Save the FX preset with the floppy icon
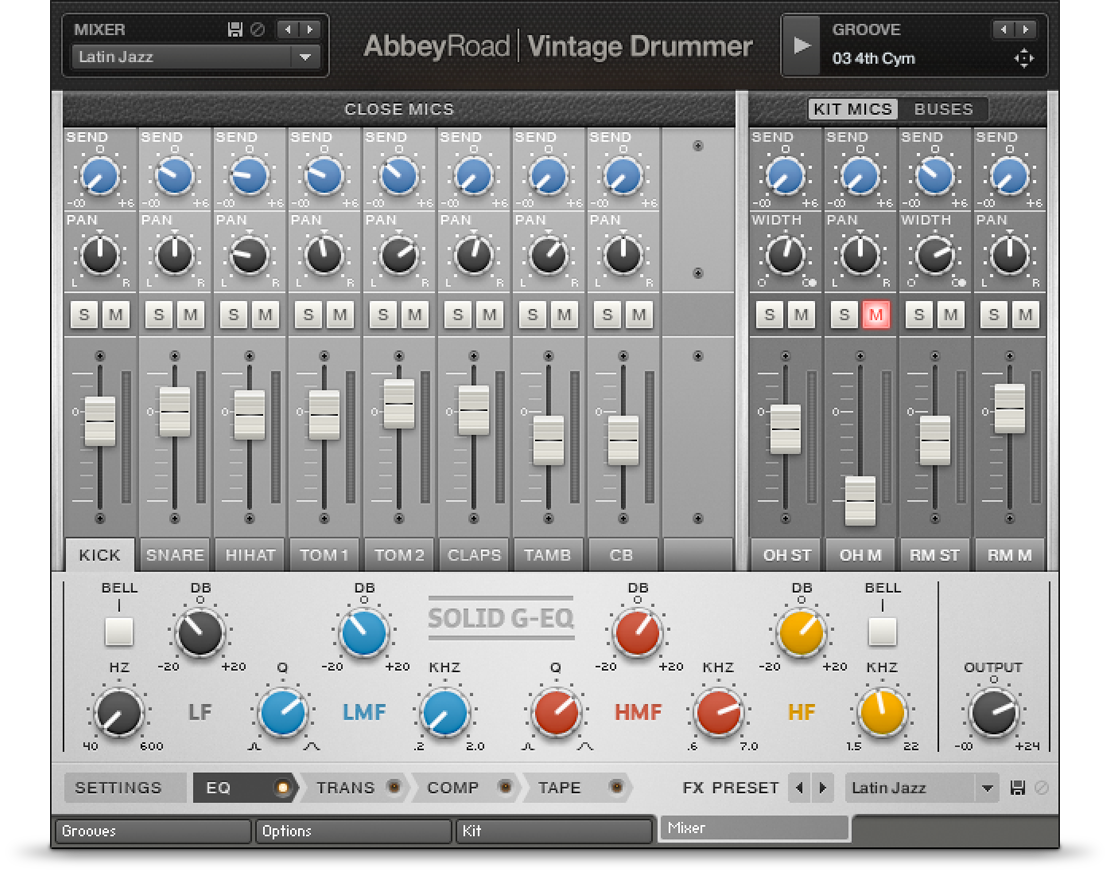This screenshot has height=880, width=1110. tap(1017, 788)
